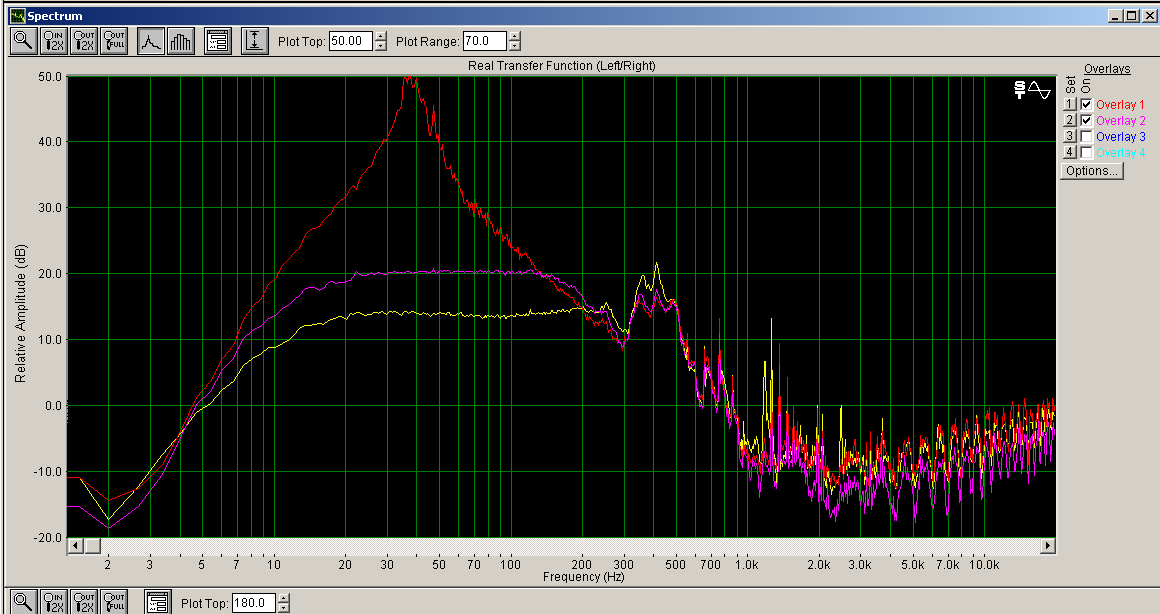Click the frequency scrollbar left arrow
The image size is (1160, 614).
click(75, 546)
